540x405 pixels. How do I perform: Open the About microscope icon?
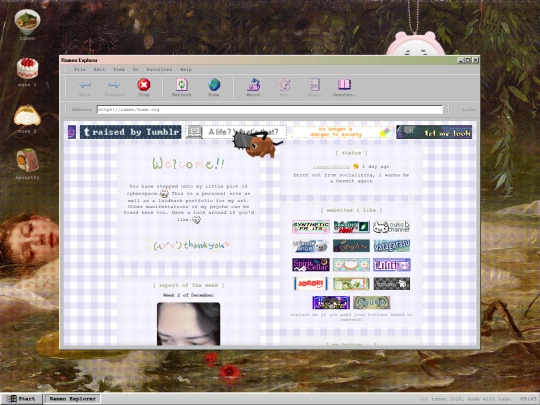point(253,85)
